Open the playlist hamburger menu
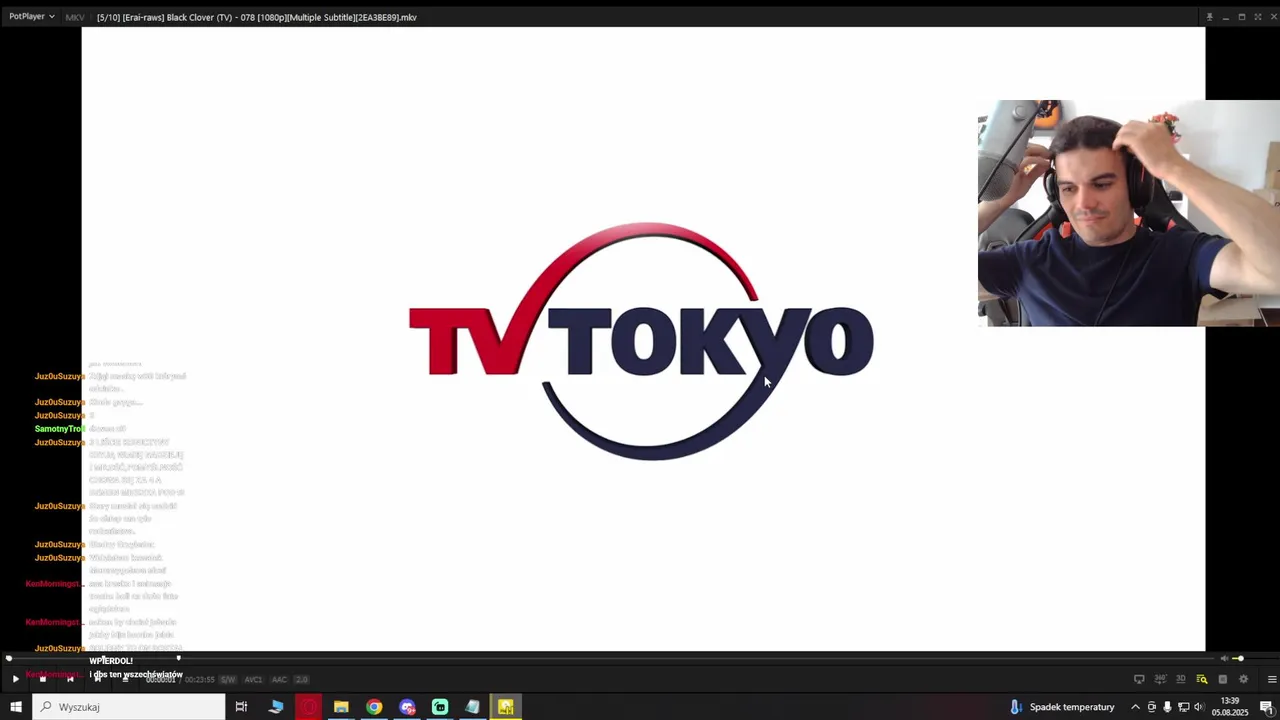Viewport: 1280px width, 720px height. tap(1272, 679)
